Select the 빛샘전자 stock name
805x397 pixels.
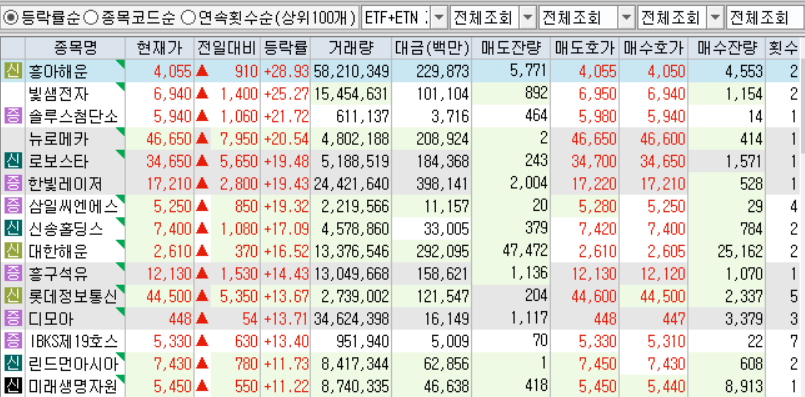[x=59, y=94]
